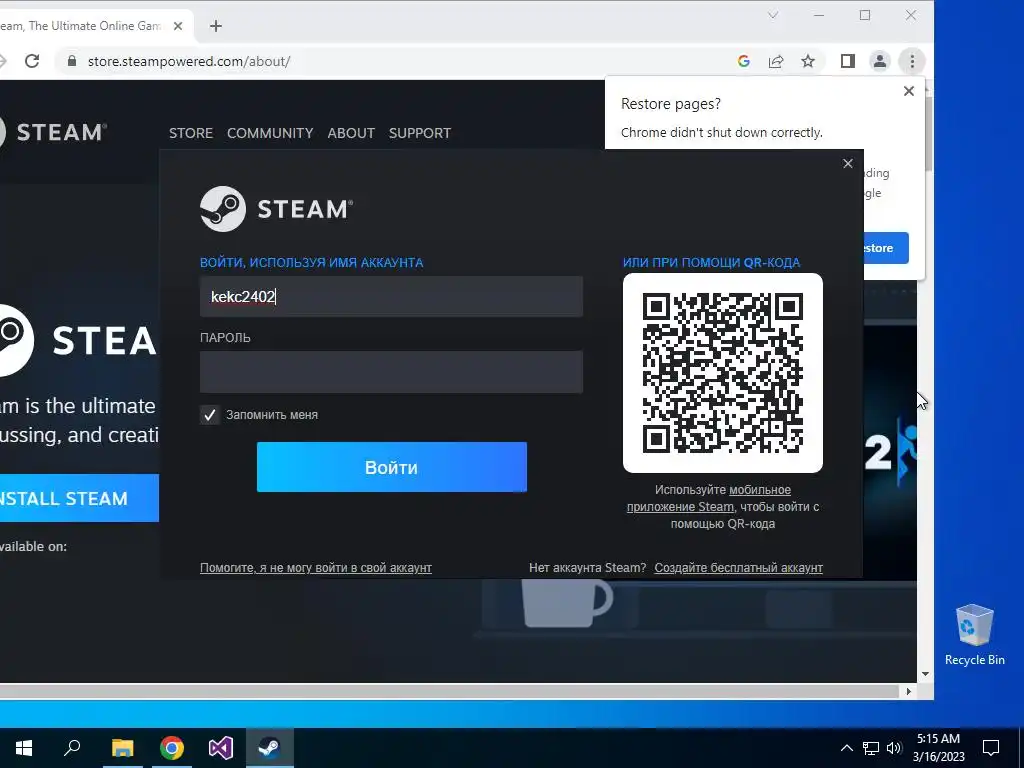1024x768 pixels.
Task: Reload the Steam about page
Action: [32, 61]
